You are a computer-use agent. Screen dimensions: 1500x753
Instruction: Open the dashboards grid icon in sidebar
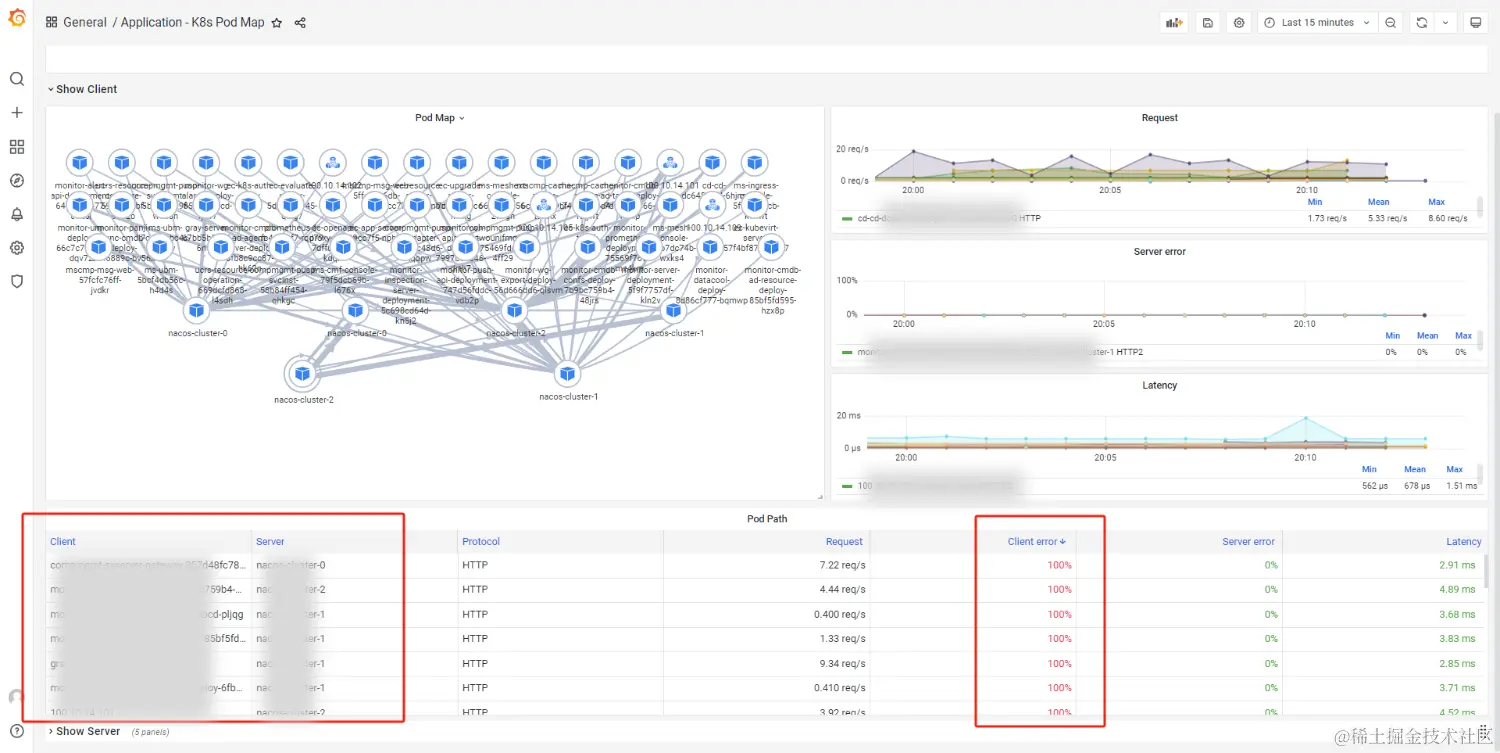16,147
